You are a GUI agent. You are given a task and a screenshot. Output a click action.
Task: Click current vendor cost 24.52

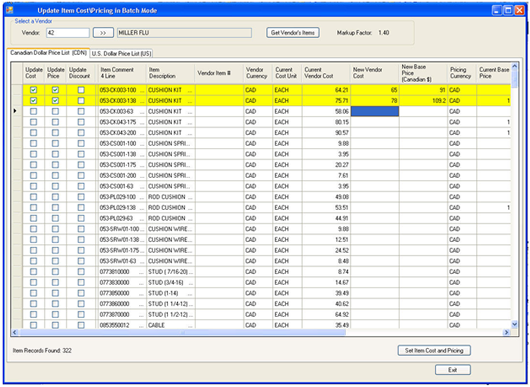[326, 250]
